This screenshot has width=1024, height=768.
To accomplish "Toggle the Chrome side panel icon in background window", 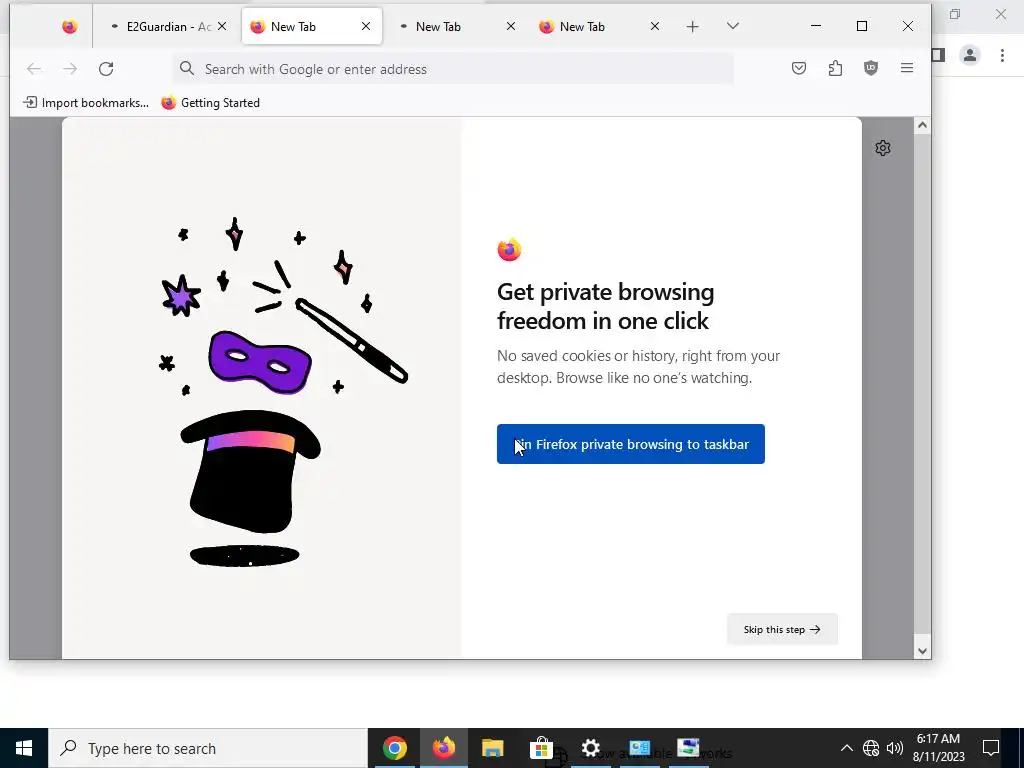I will coord(939,55).
